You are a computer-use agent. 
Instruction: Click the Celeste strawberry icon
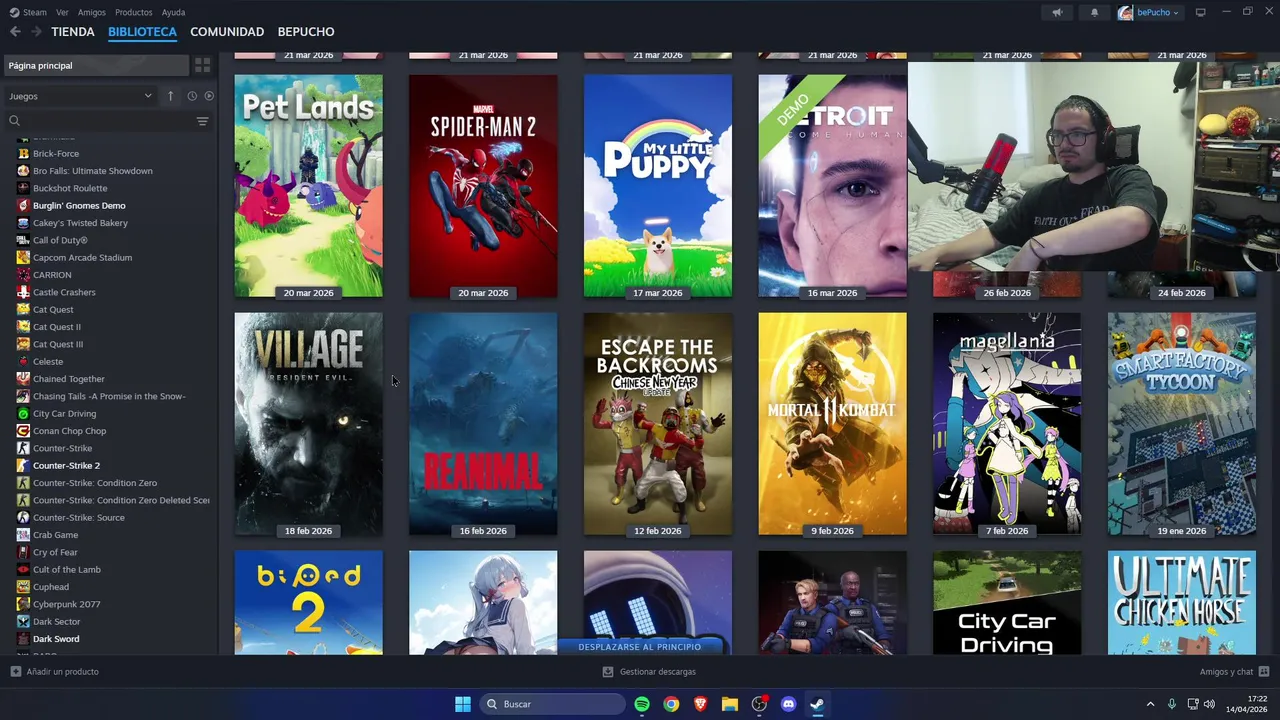tap(23, 362)
